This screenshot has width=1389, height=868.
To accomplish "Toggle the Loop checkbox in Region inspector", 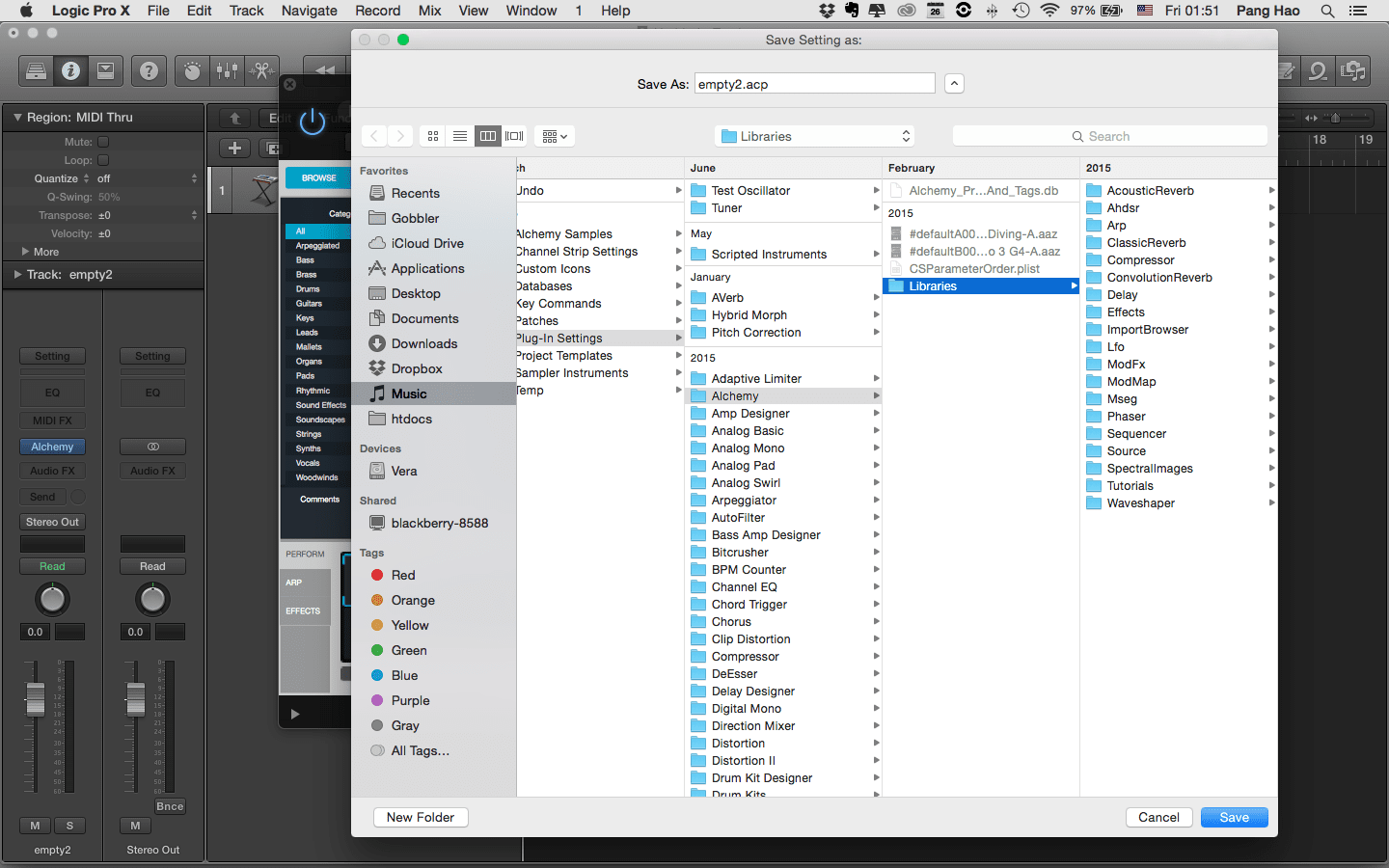I will tap(103, 160).
